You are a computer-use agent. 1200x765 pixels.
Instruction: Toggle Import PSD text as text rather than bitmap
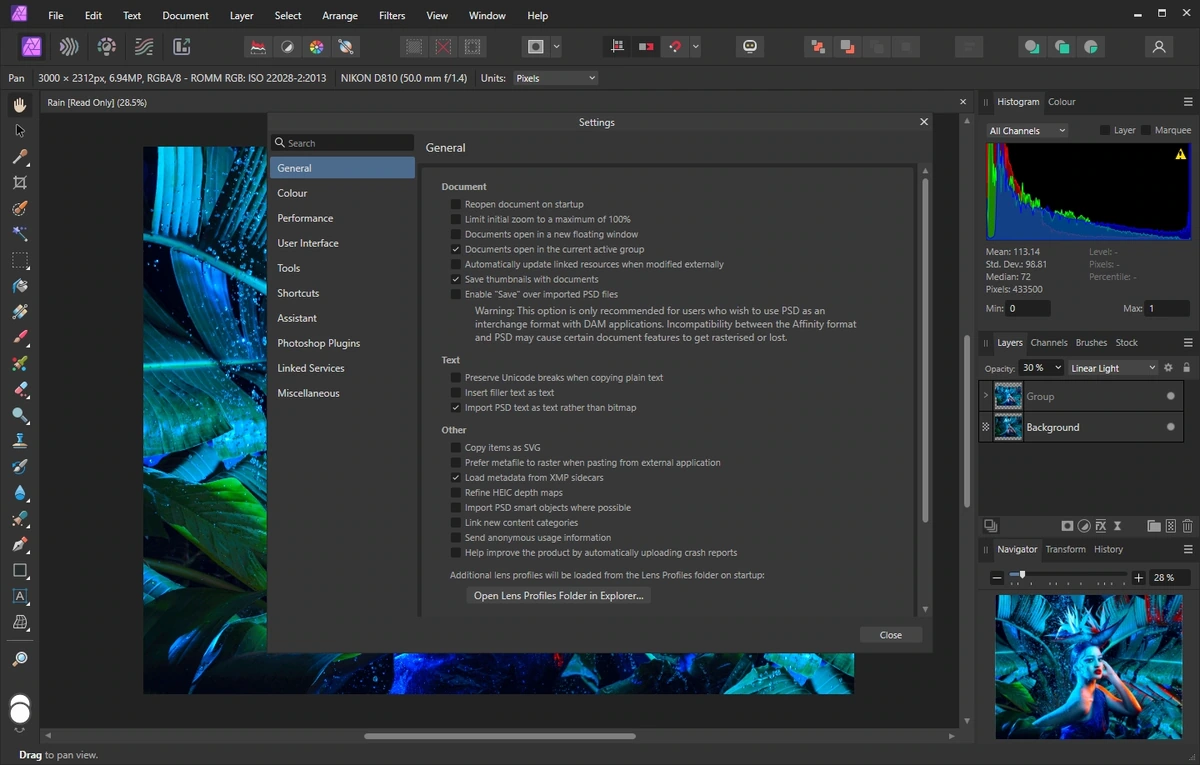(456, 408)
